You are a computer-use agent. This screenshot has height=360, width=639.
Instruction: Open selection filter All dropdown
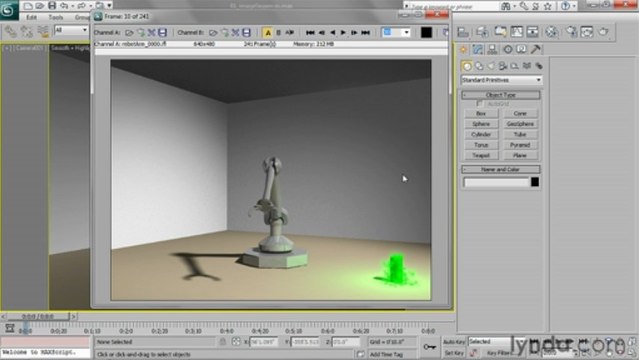71,30
